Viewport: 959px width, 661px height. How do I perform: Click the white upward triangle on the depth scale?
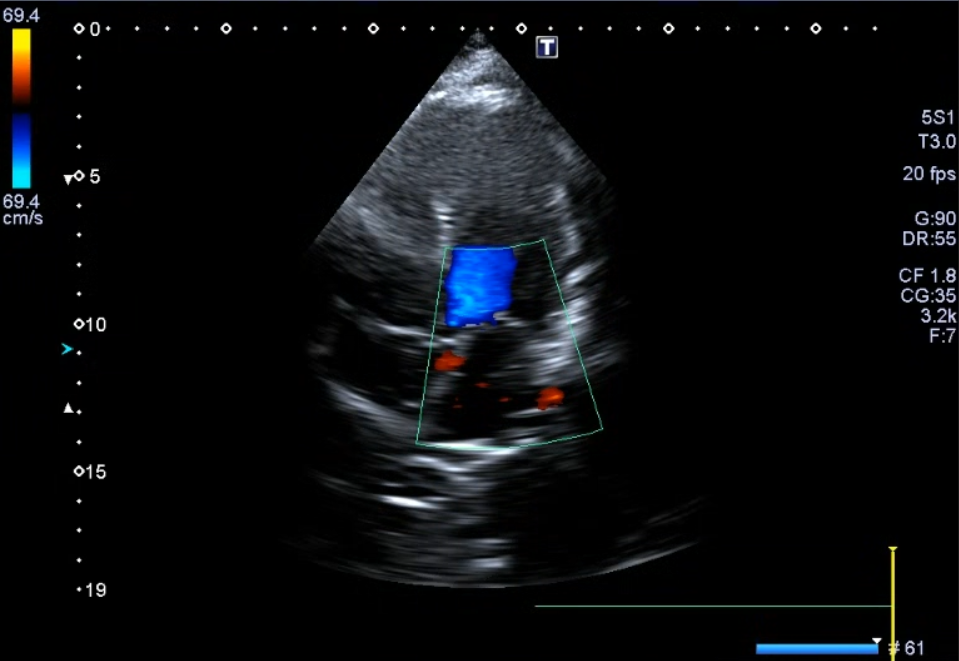(x=68, y=408)
